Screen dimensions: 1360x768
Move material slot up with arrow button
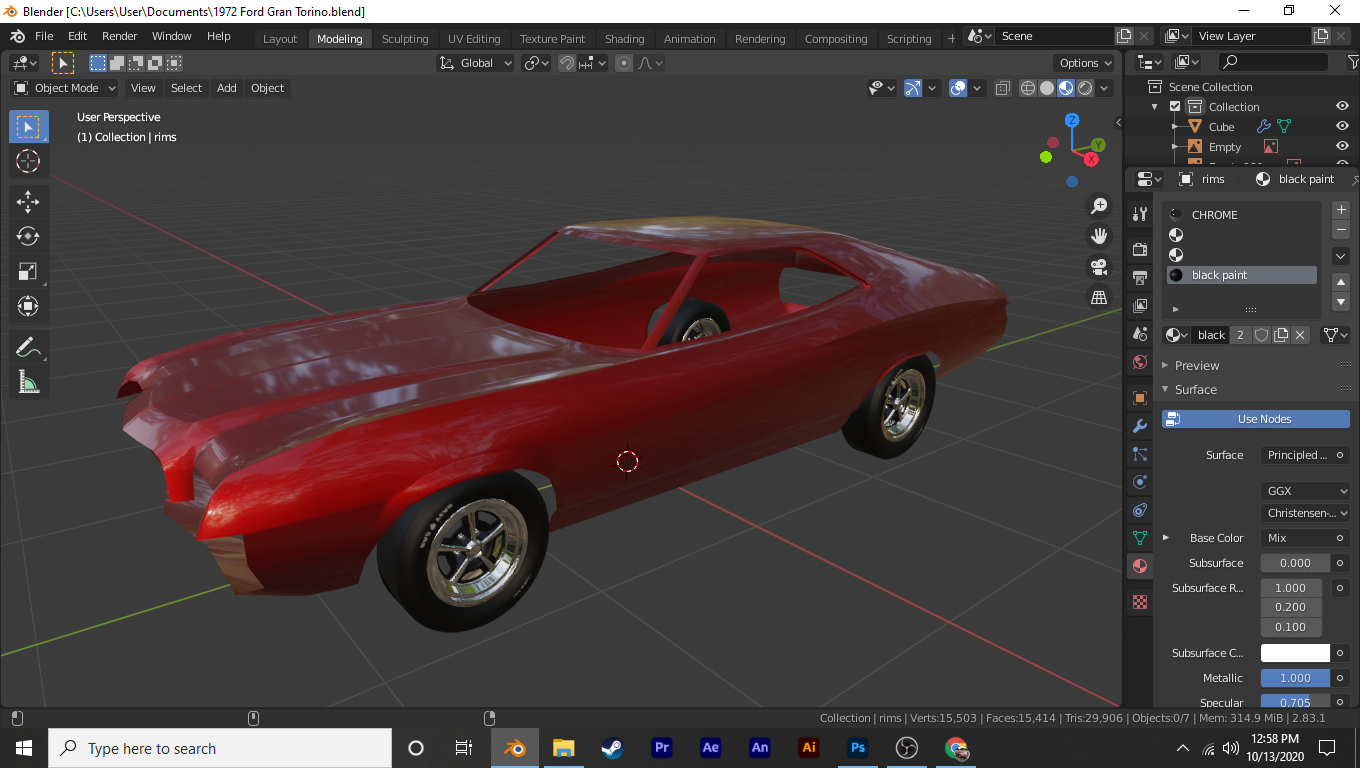1342,282
